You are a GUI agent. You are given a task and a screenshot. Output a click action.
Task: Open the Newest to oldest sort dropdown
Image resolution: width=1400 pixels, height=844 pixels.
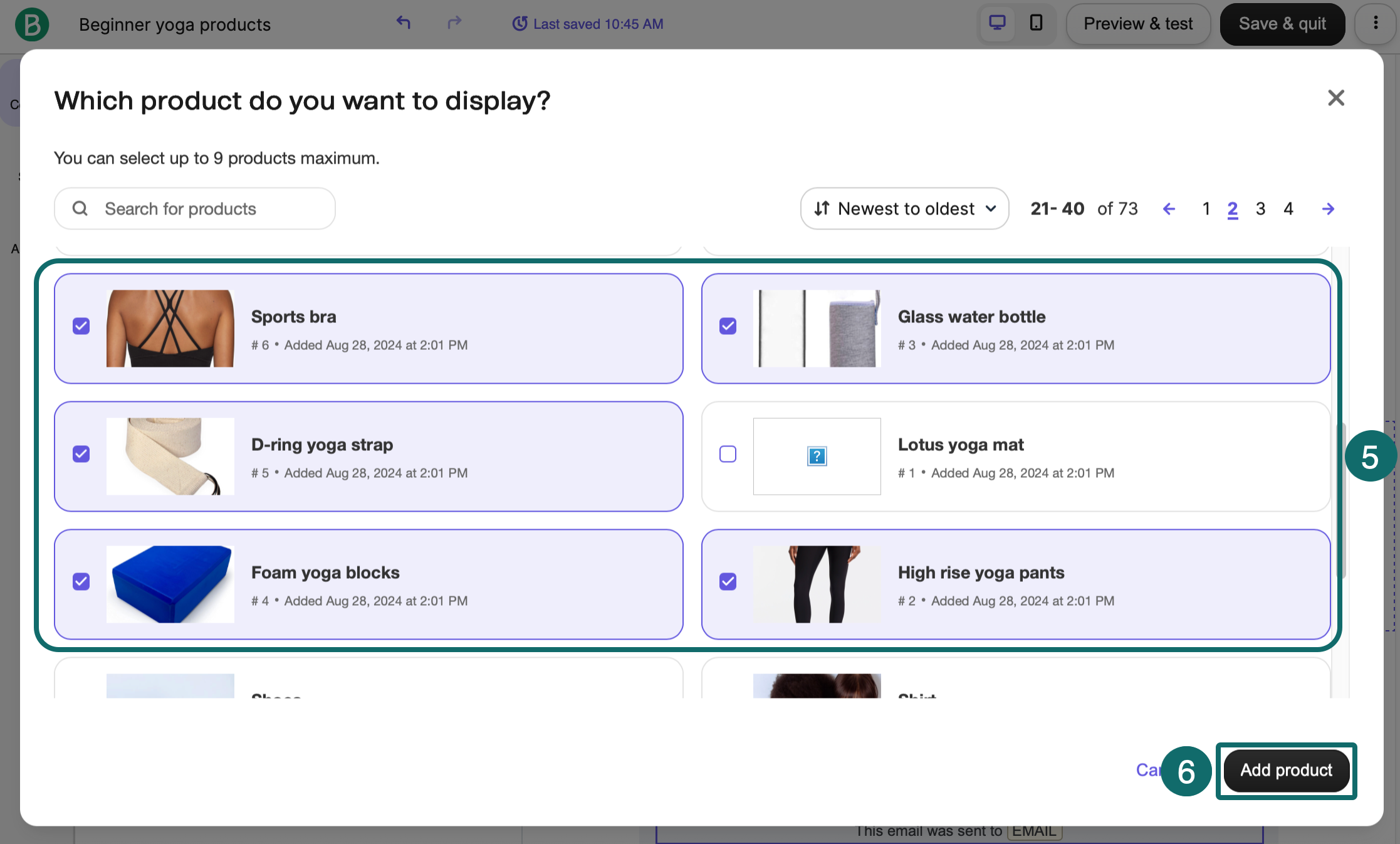pos(904,209)
